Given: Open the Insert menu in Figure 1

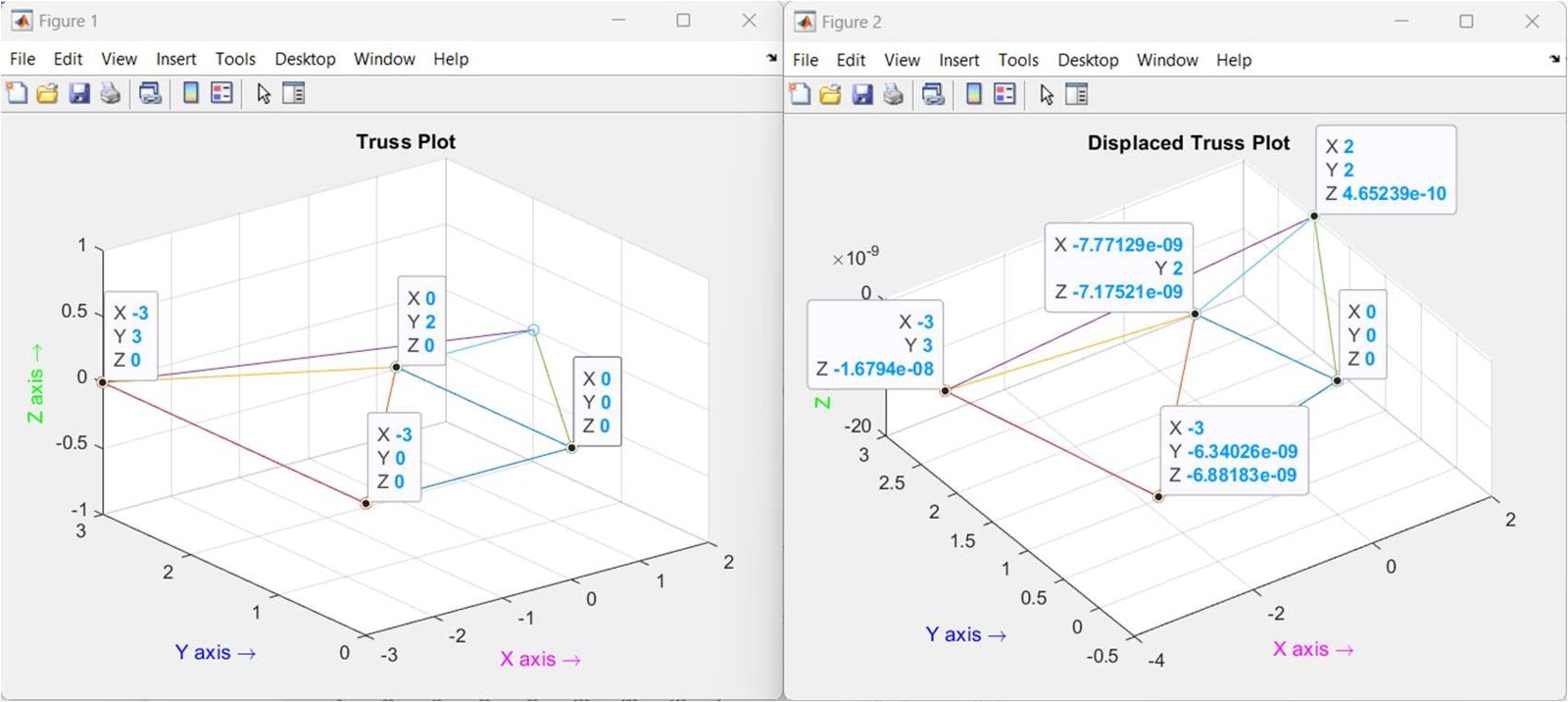Looking at the screenshot, I should click(x=176, y=59).
